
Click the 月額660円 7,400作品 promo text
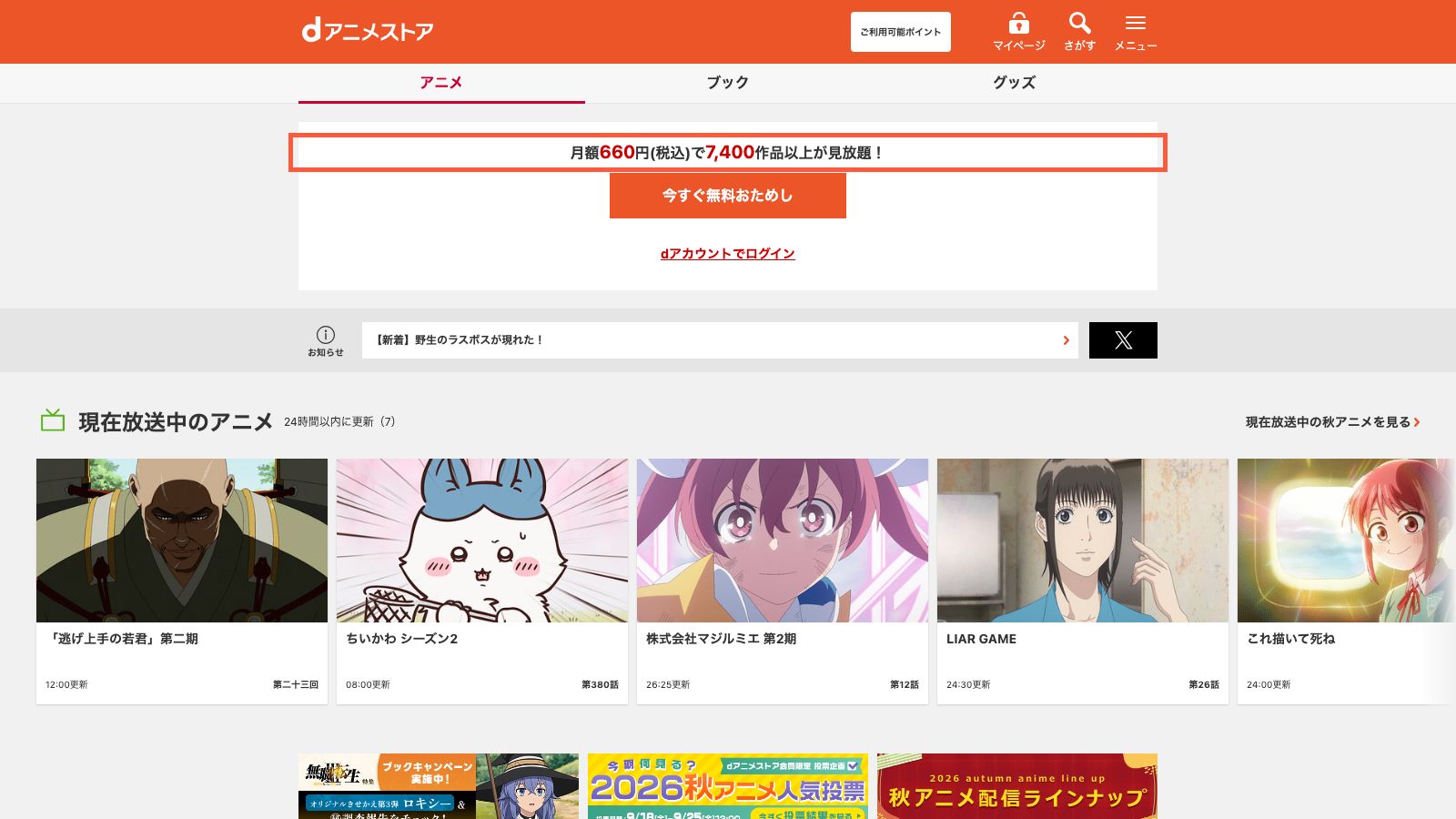pyautogui.click(x=728, y=153)
